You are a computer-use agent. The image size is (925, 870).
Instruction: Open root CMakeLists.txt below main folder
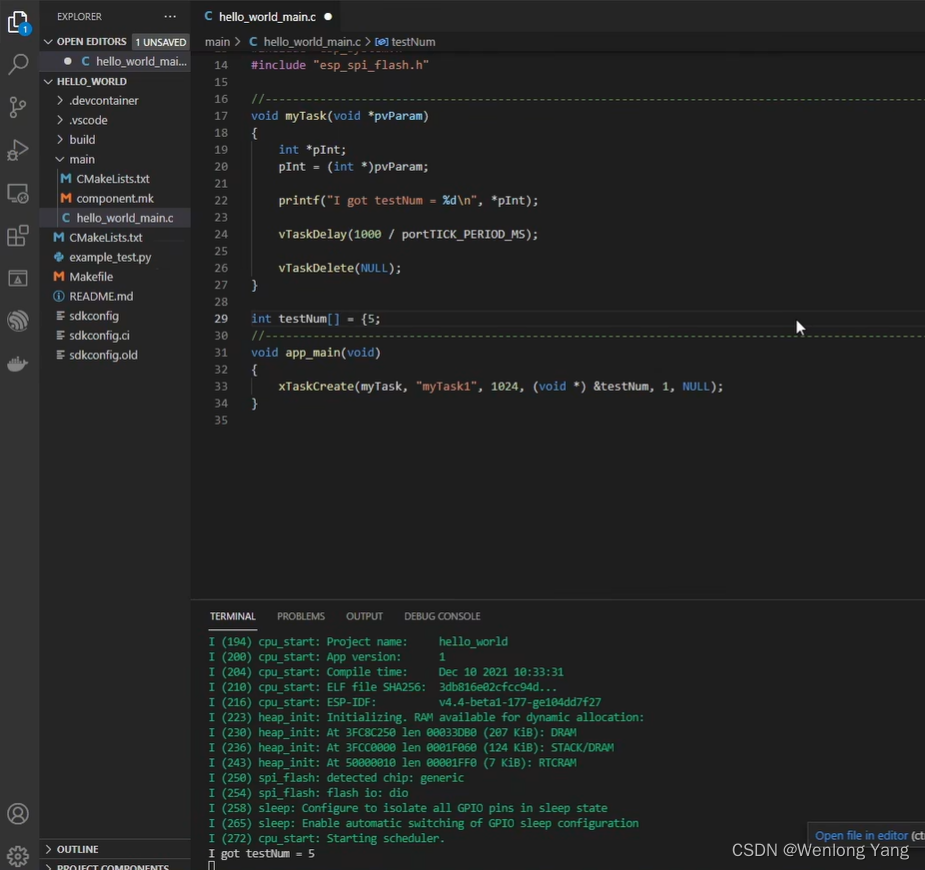point(106,237)
